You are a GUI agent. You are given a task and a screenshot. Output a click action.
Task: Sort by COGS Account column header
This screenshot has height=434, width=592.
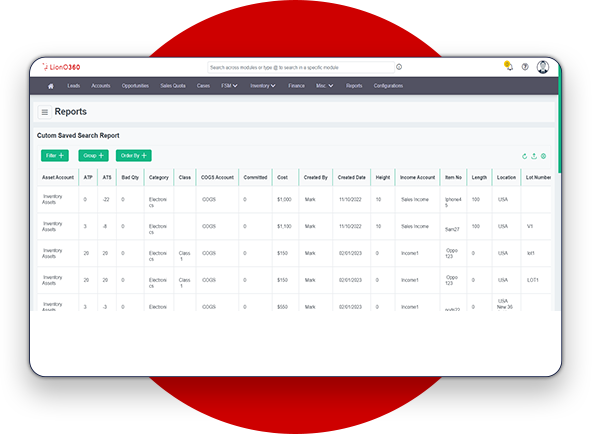[217, 177]
